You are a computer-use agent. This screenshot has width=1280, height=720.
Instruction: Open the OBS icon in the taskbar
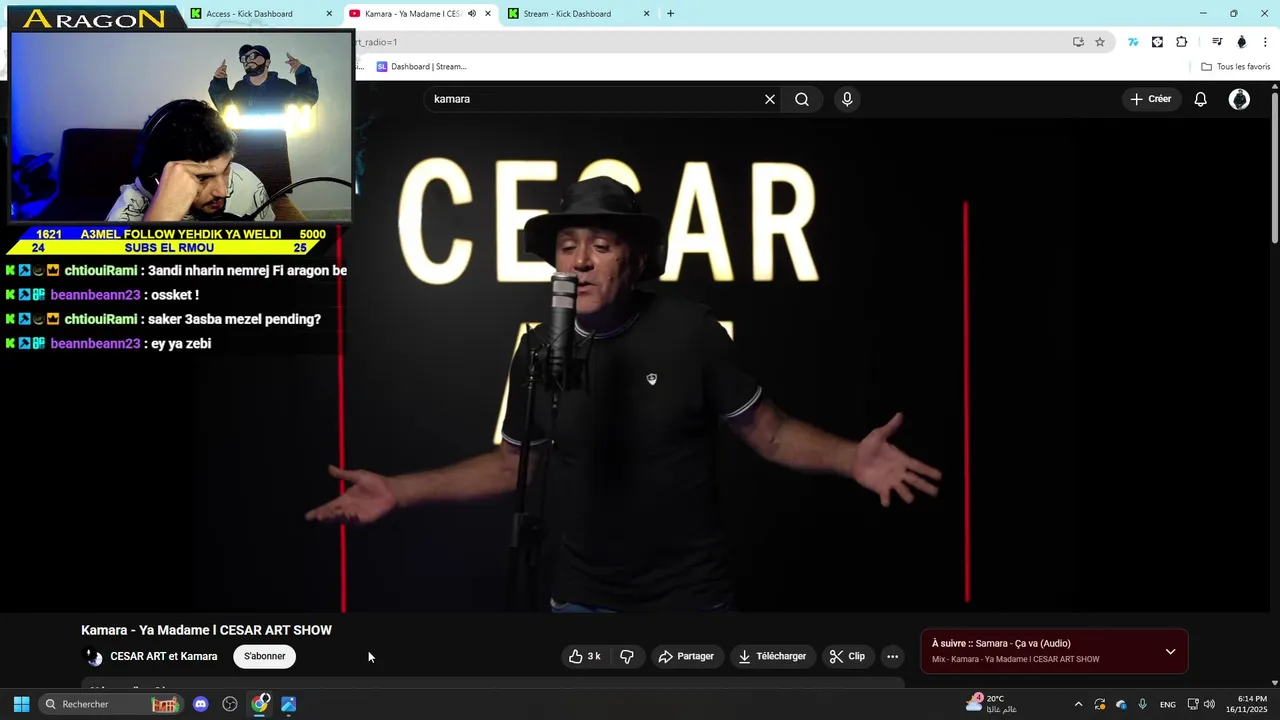point(230,704)
